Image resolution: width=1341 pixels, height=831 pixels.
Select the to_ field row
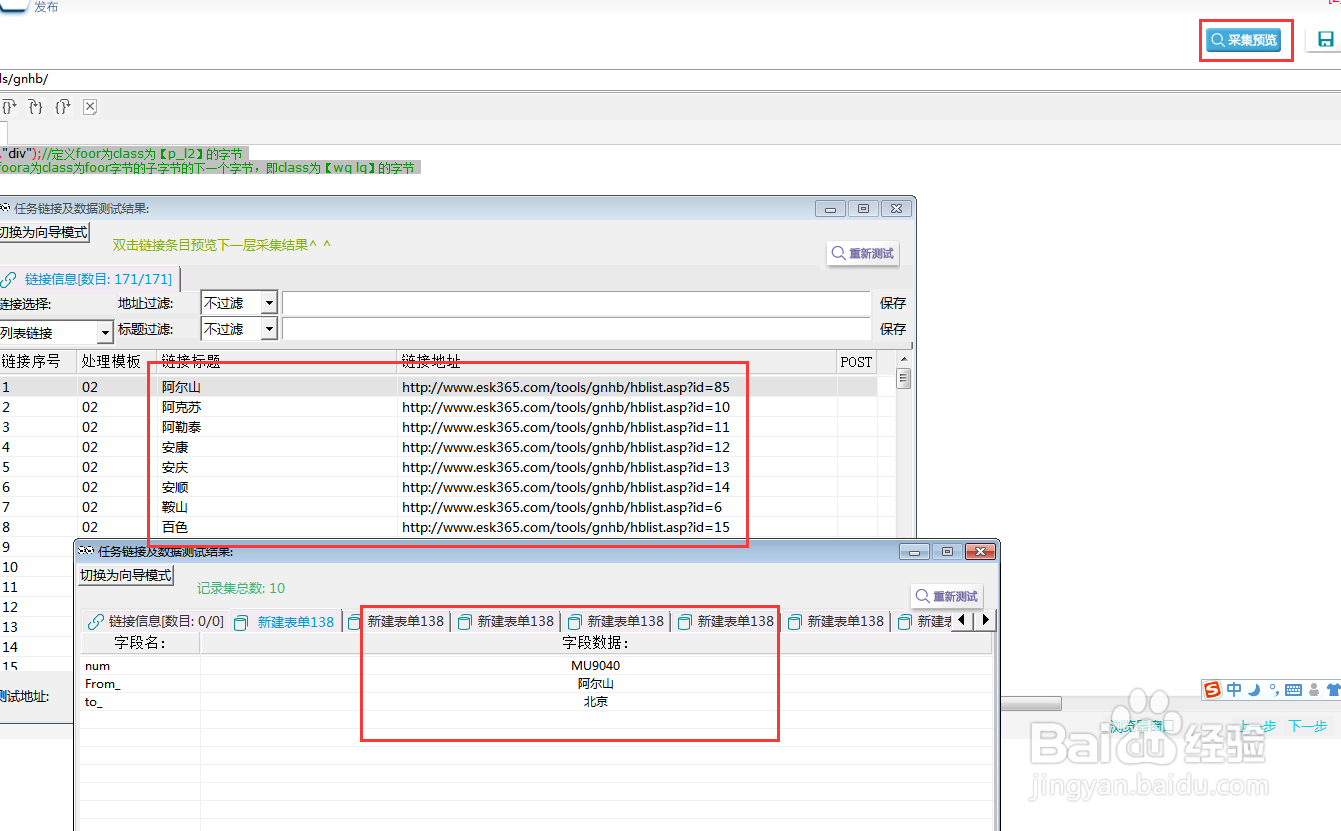537,702
